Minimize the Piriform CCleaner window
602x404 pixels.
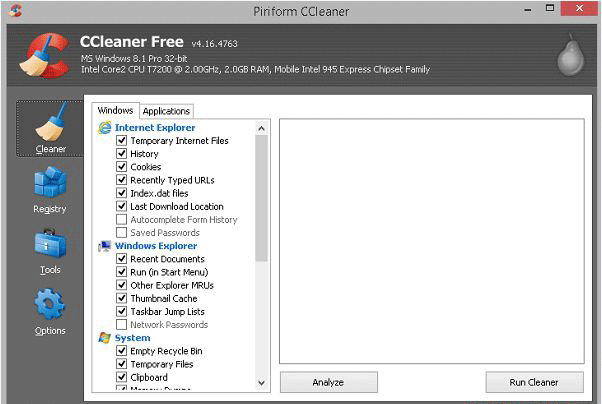pyautogui.click(x=528, y=9)
